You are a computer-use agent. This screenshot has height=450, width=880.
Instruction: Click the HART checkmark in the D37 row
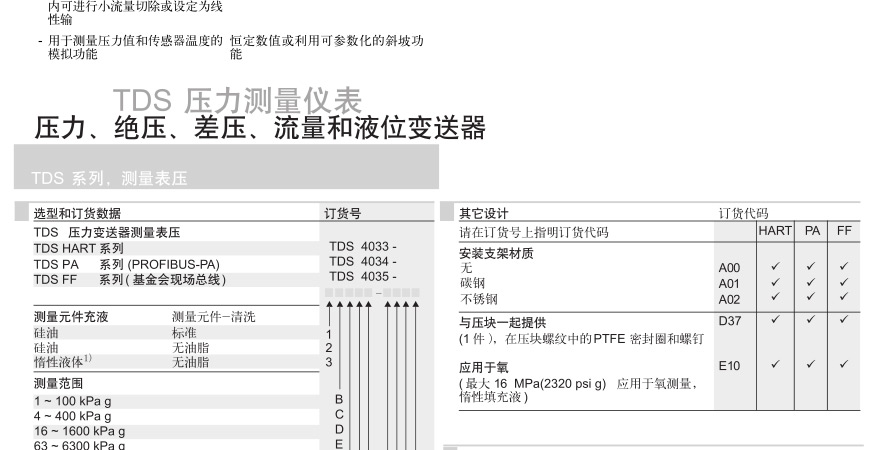775,319
